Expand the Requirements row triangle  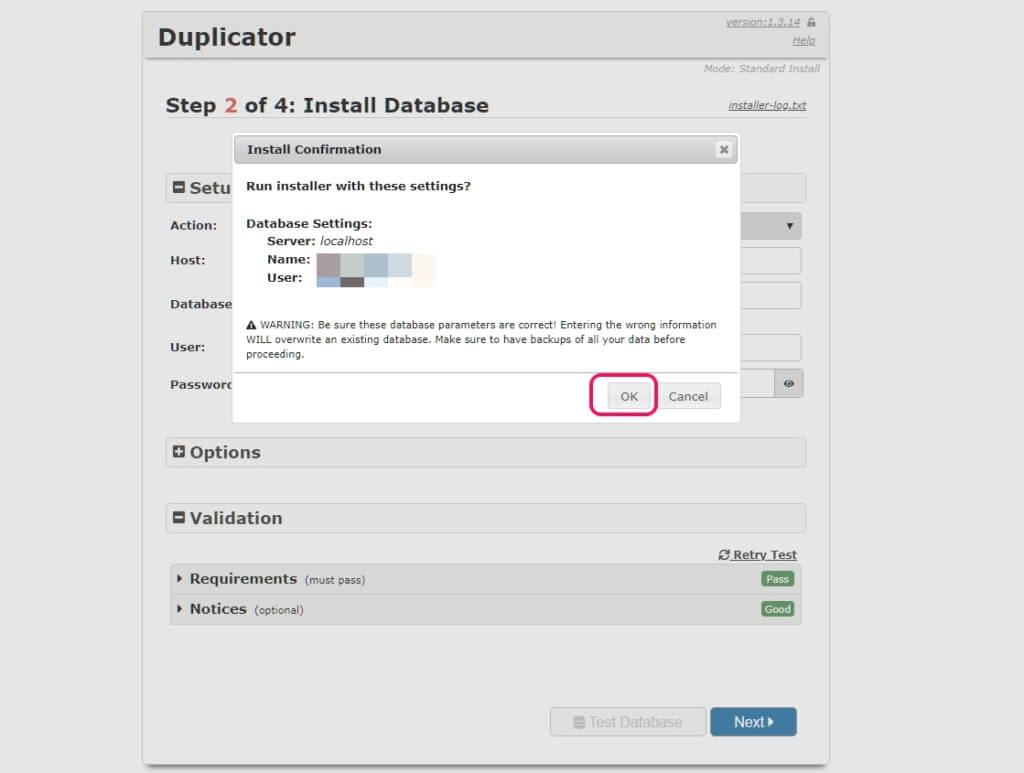180,579
